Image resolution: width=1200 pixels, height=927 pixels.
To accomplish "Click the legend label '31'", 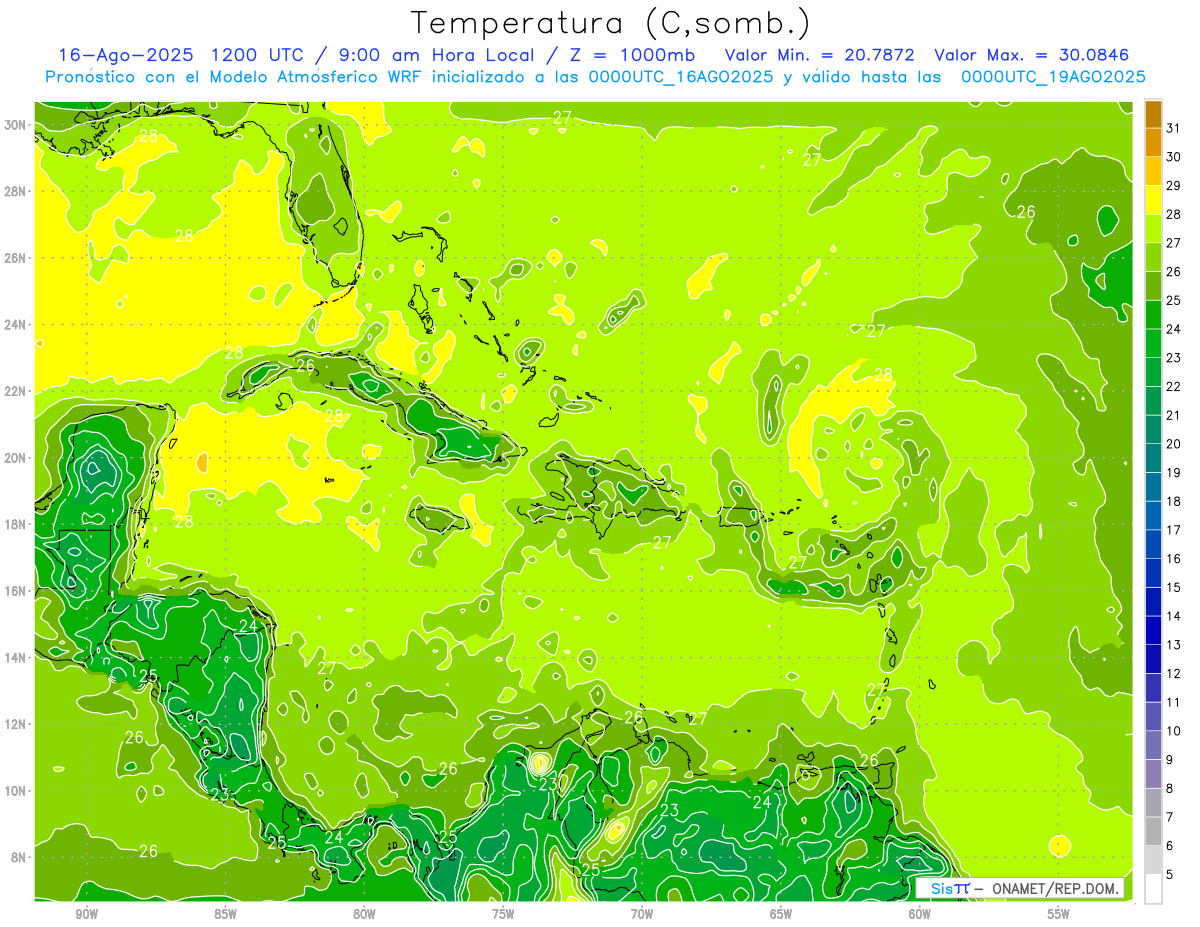I will pos(1173,128).
